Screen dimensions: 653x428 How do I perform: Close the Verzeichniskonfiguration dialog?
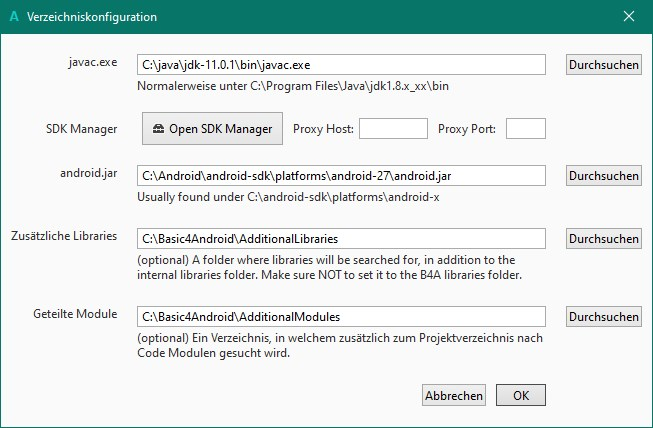pos(629,17)
